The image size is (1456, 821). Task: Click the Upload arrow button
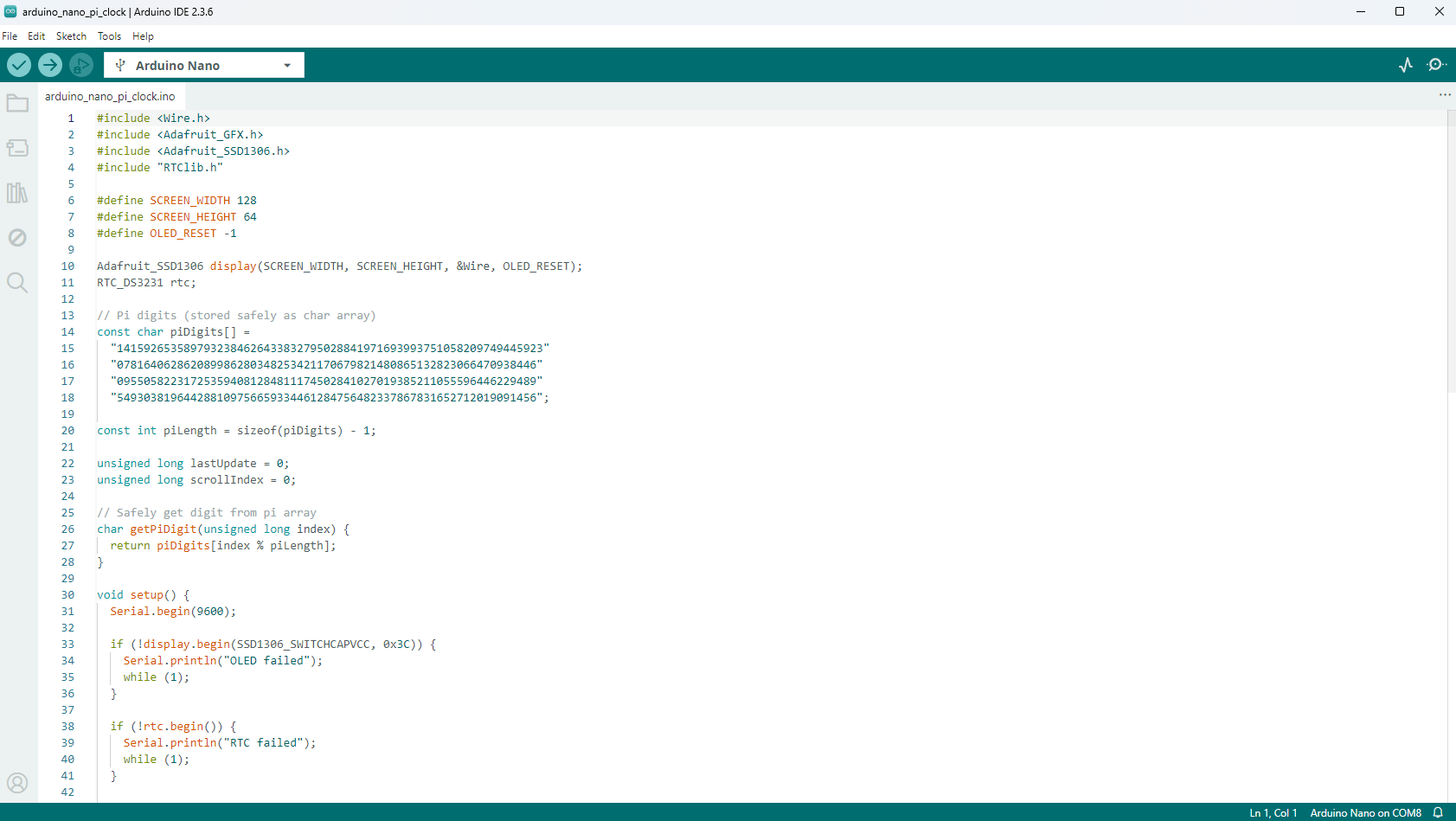(x=50, y=65)
